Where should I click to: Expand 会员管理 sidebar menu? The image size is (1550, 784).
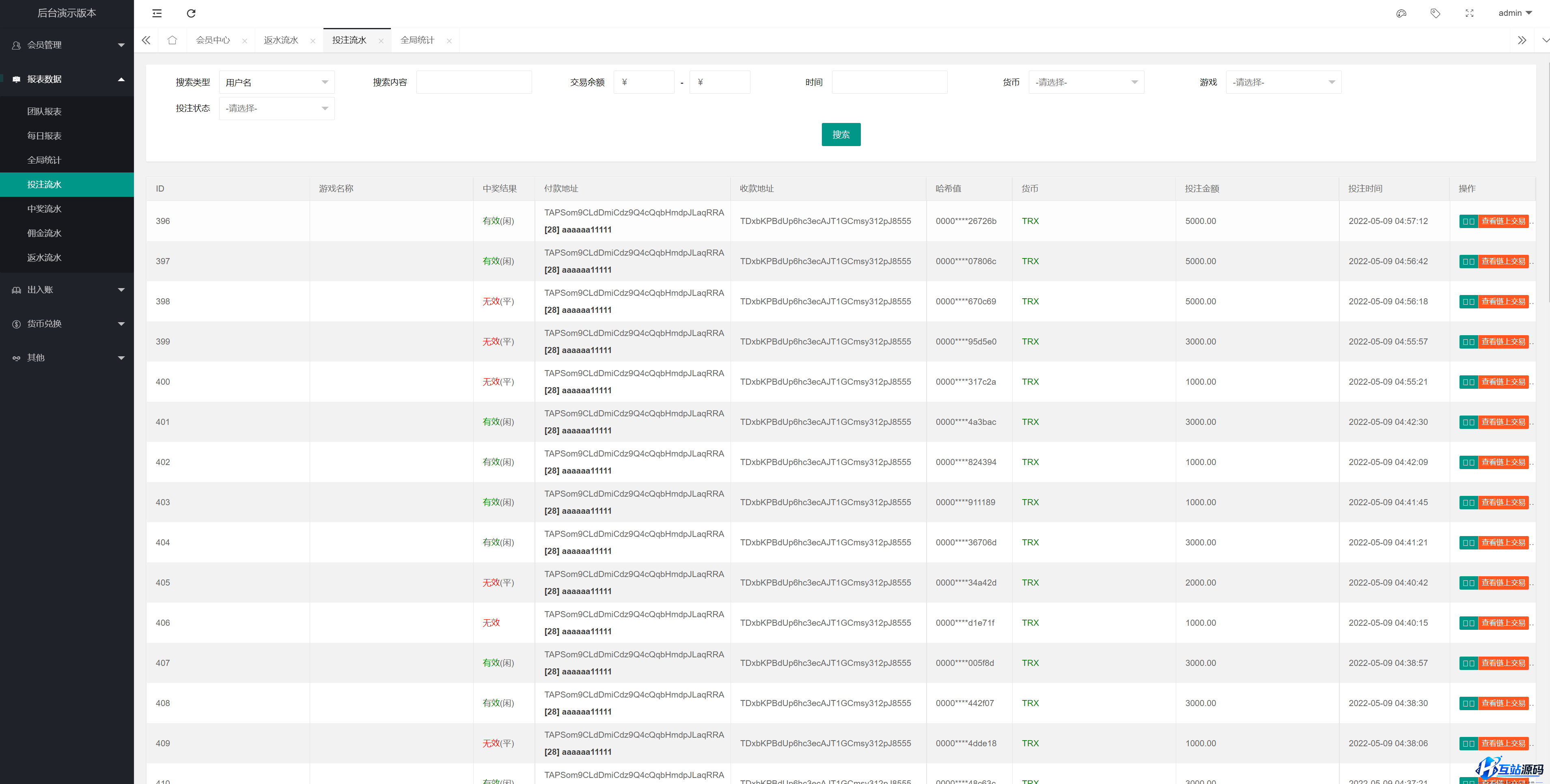coord(67,45)
